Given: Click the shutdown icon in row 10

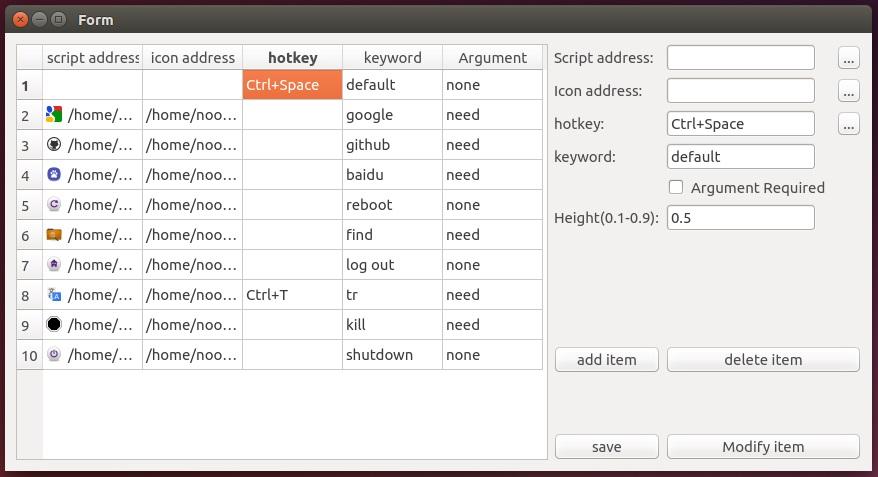Looking at the screenshot, I should coord(54,354).
